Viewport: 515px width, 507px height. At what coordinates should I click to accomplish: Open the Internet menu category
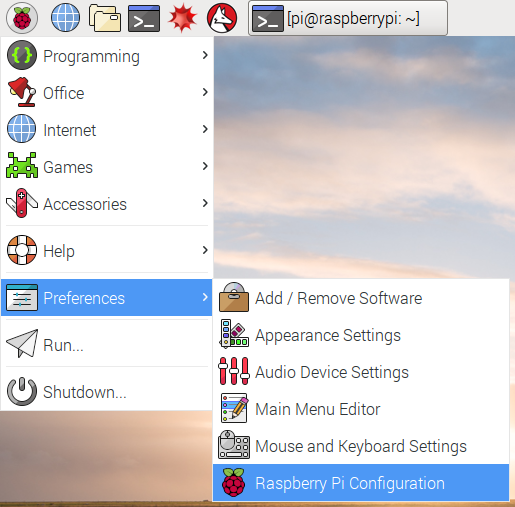pos(107,129)
